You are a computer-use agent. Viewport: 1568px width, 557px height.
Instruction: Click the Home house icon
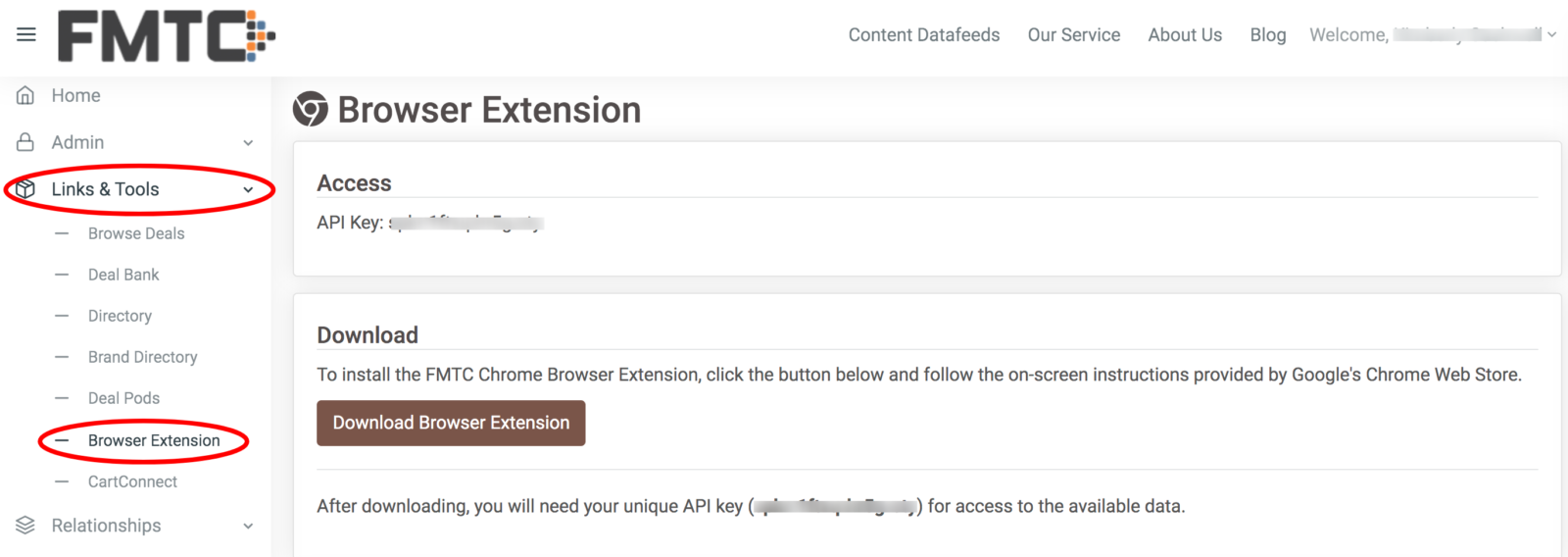[25, 95]
